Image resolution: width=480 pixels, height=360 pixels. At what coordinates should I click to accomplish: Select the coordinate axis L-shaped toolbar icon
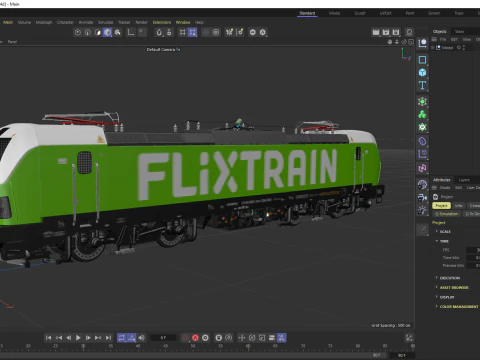click(x=131, y=32)
